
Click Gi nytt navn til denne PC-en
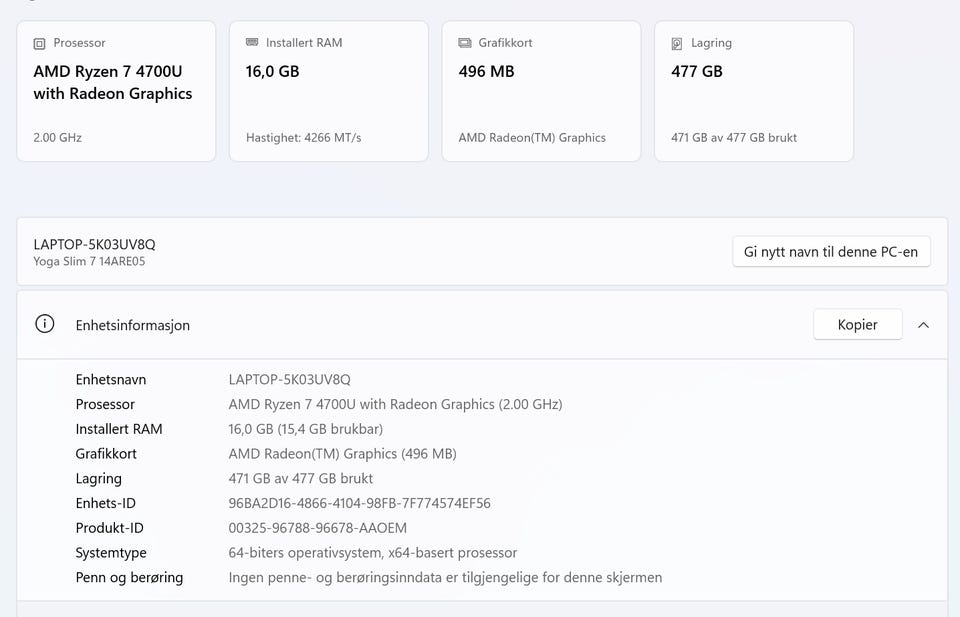click(831, 252)
